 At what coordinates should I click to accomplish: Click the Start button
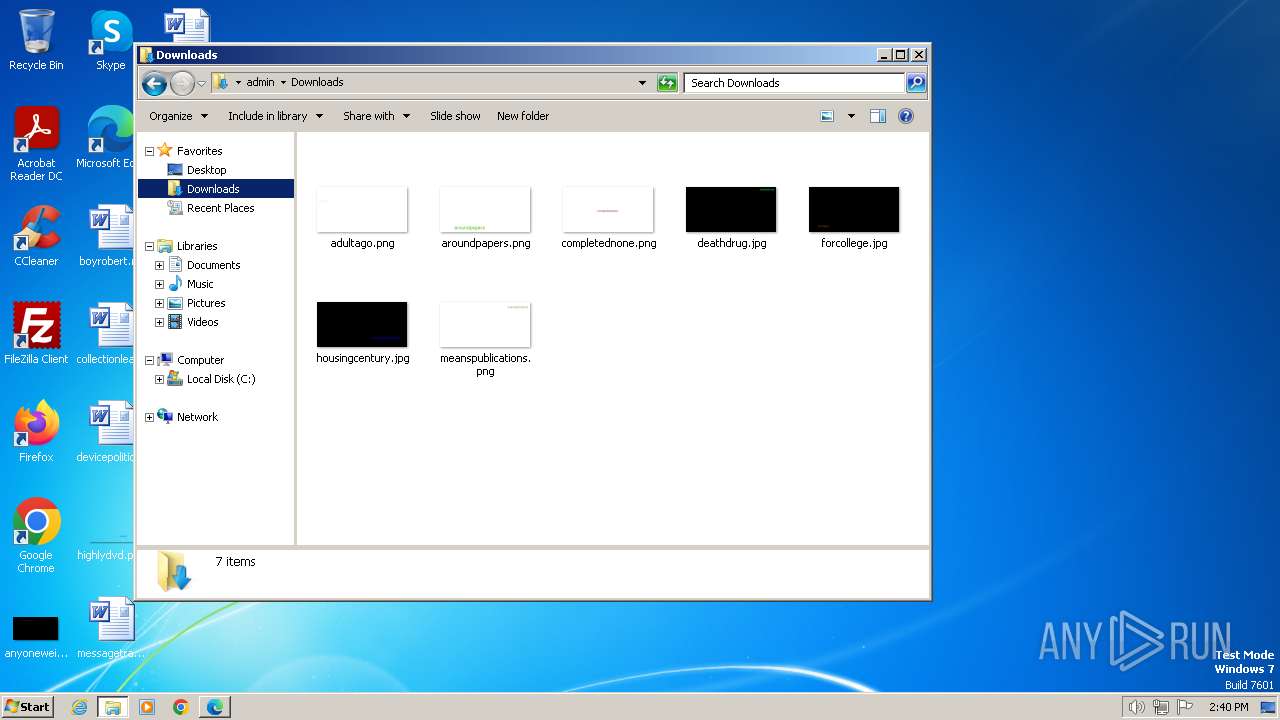[x=28, y=706]
